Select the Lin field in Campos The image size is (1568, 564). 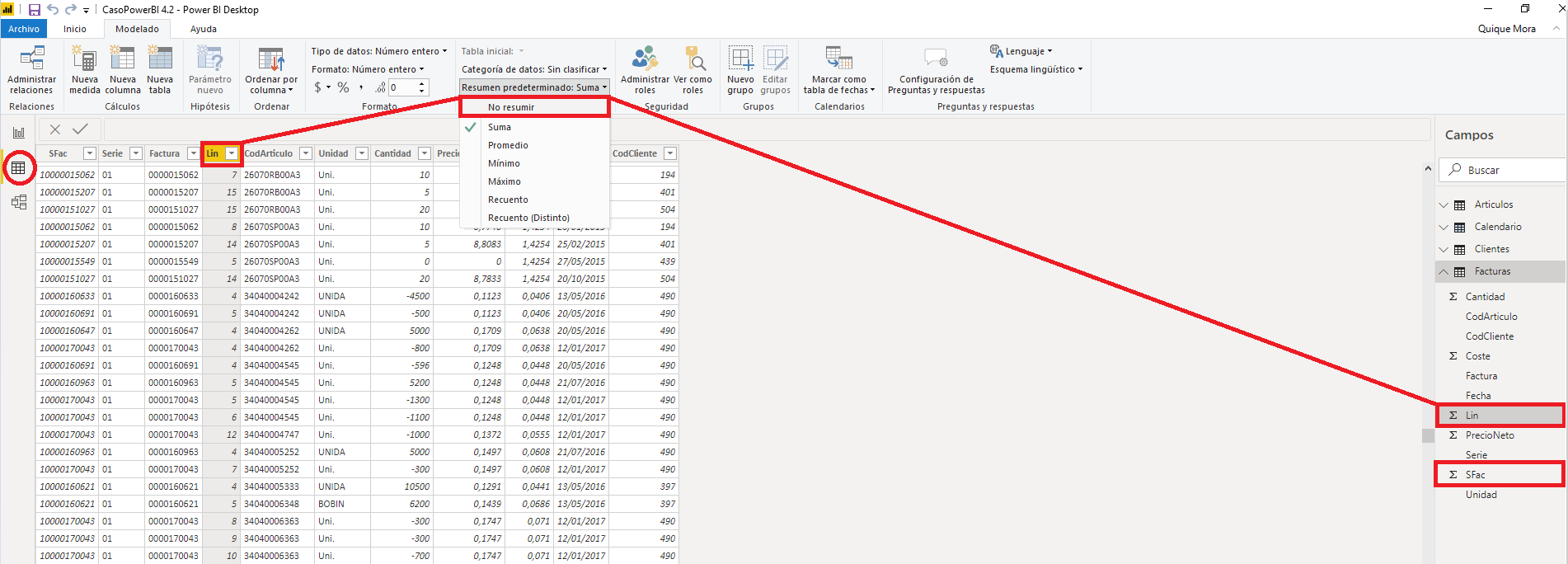(x=1500, y=416)
